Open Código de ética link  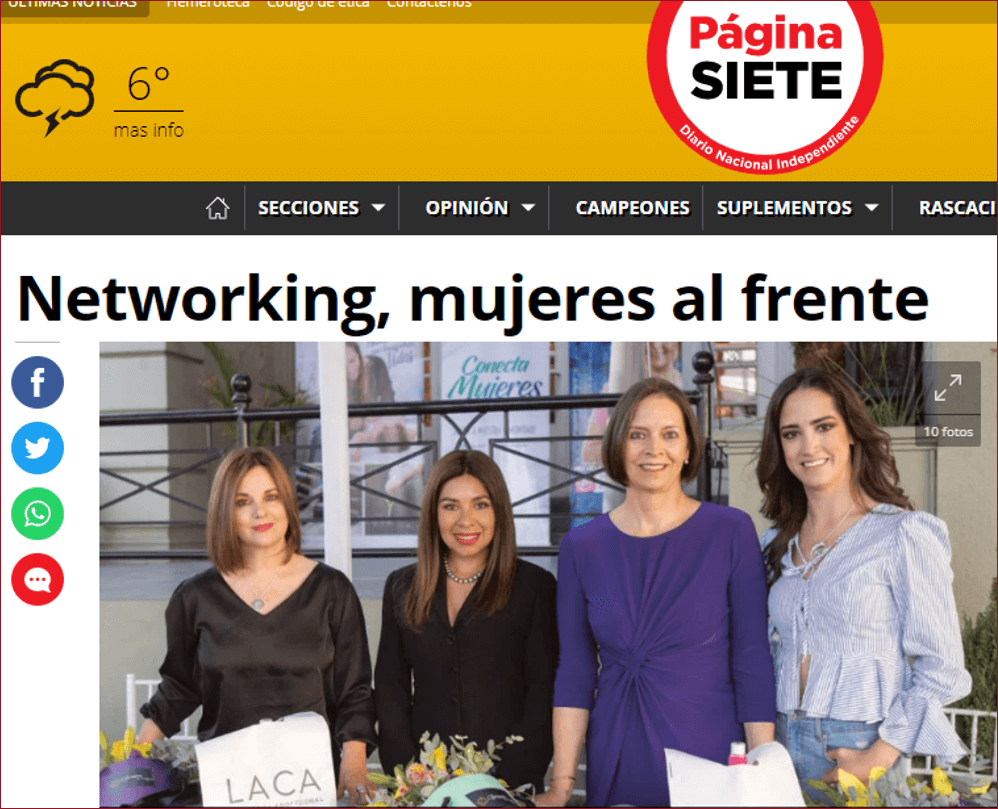pyautogui.click(x=318, y=4)
